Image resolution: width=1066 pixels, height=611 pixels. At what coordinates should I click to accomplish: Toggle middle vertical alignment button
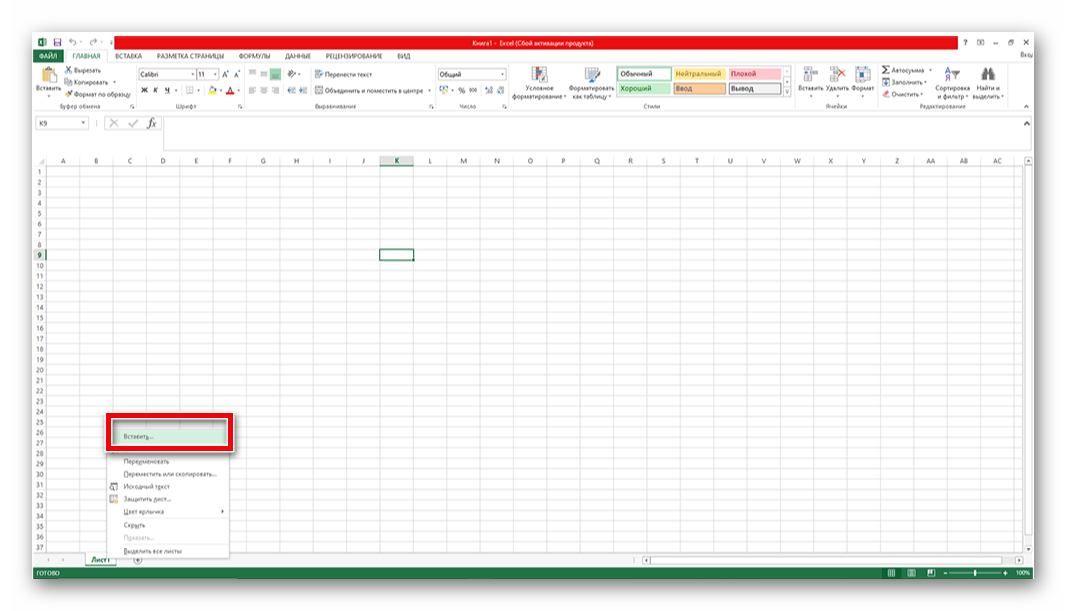click(x=264, y=74)
